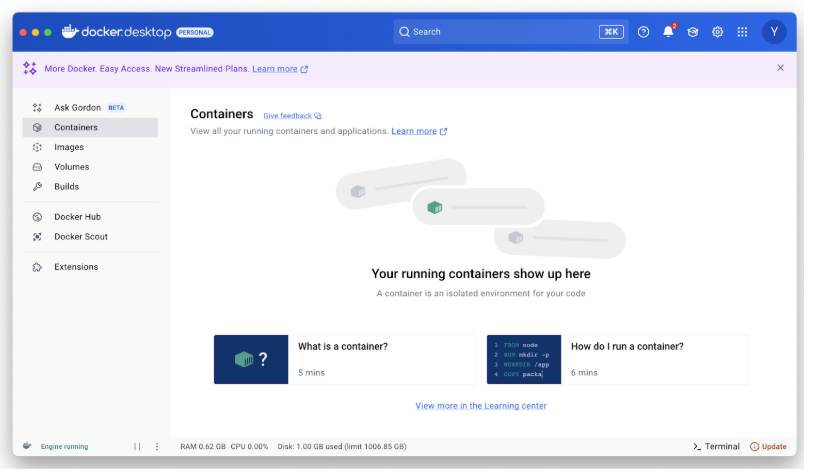Select Images in the sidebar
Screen dimensions: 814x476
pyautogui.click(x=69, y=147)
